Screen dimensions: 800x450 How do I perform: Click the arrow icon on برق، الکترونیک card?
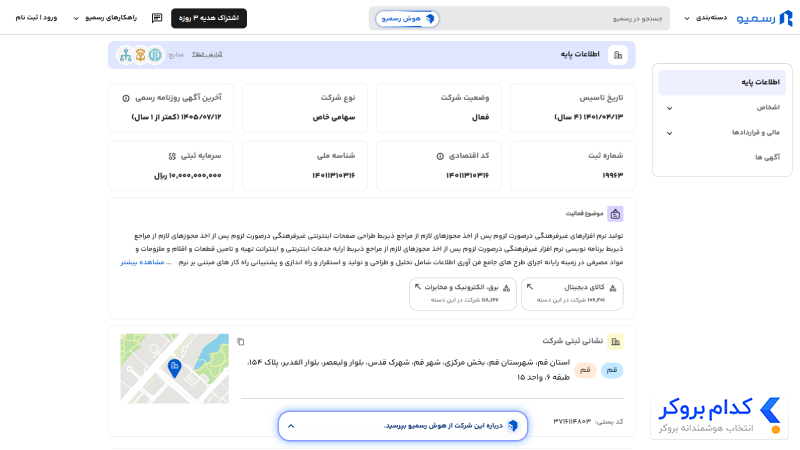click(x=418, y=287)
